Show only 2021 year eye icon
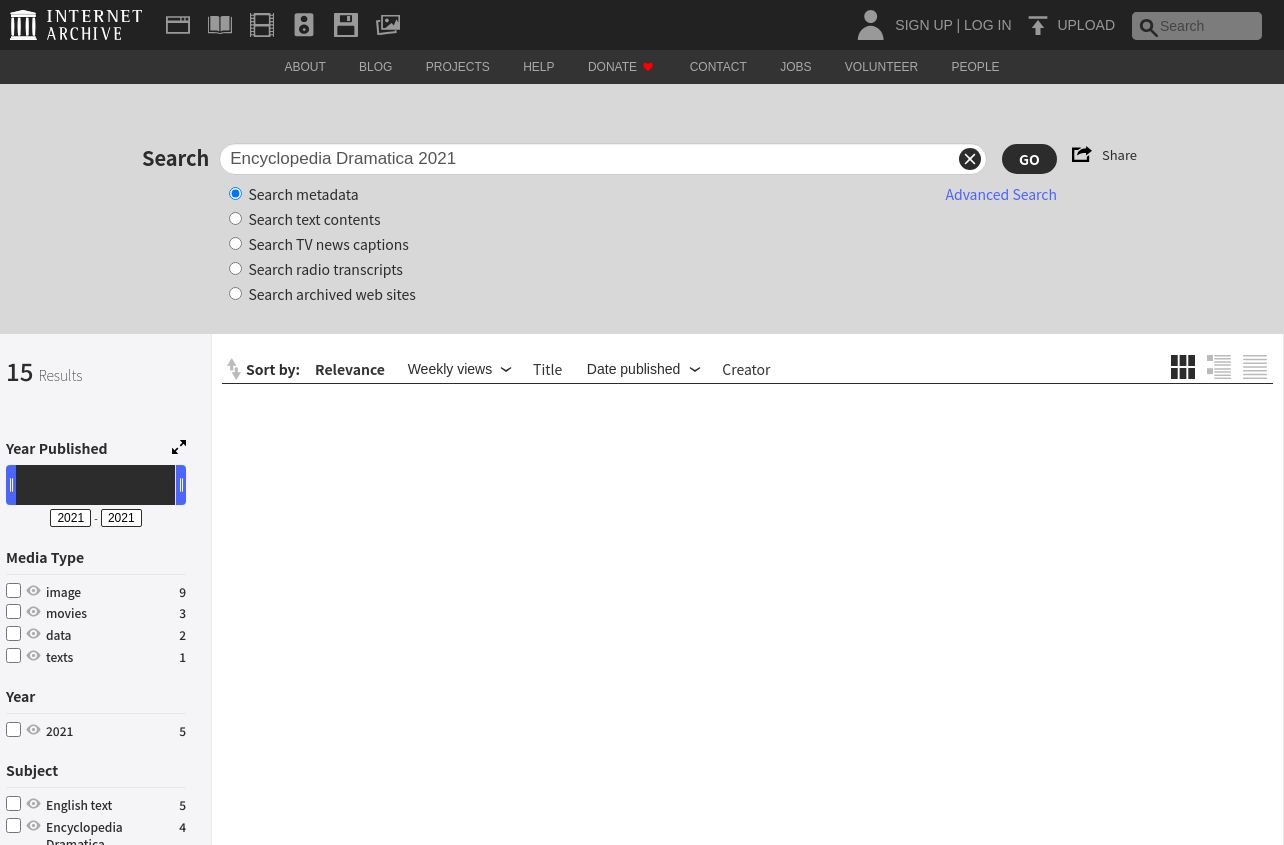 tap(34, 730)
